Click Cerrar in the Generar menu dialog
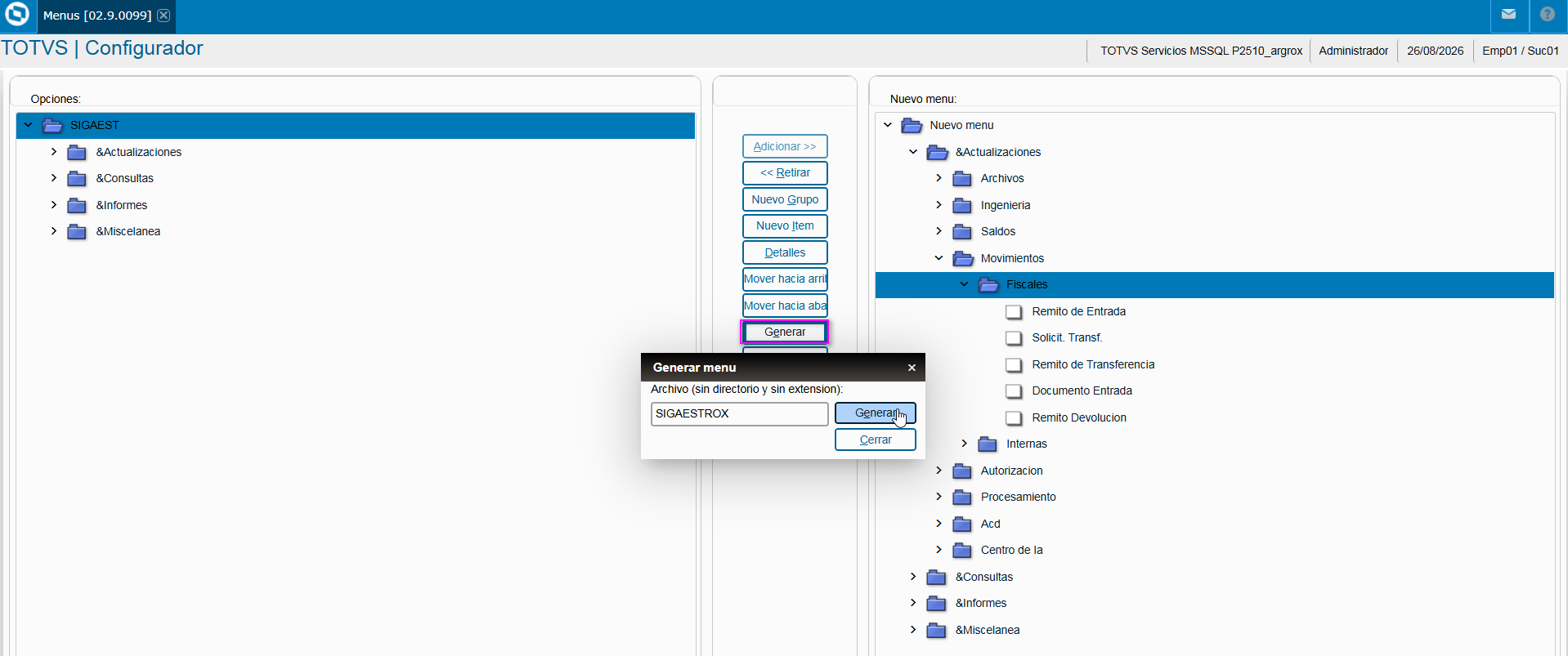The width and height of the screenshot is (1568, 656). coord(875,440)
